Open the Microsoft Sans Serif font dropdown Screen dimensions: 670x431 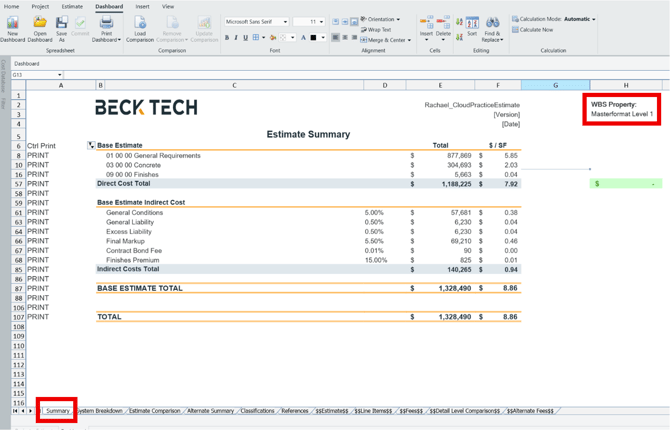click(x=285, y=21)
